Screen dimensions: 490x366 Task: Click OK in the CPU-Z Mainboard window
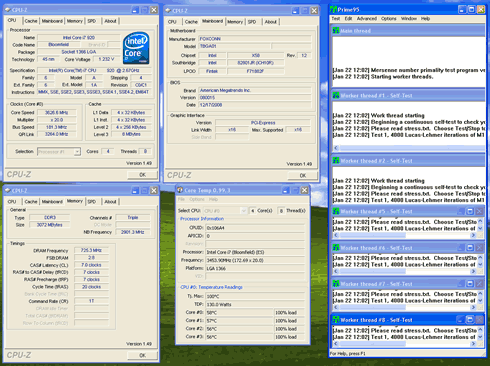pyautogui.click(x=303, y=175)
